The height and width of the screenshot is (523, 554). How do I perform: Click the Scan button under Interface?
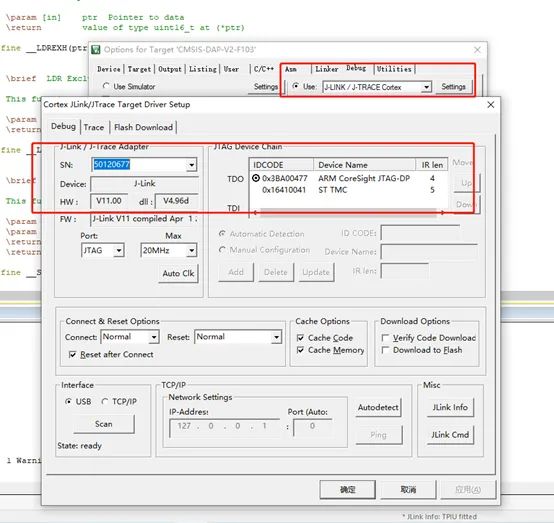point(104,424)
